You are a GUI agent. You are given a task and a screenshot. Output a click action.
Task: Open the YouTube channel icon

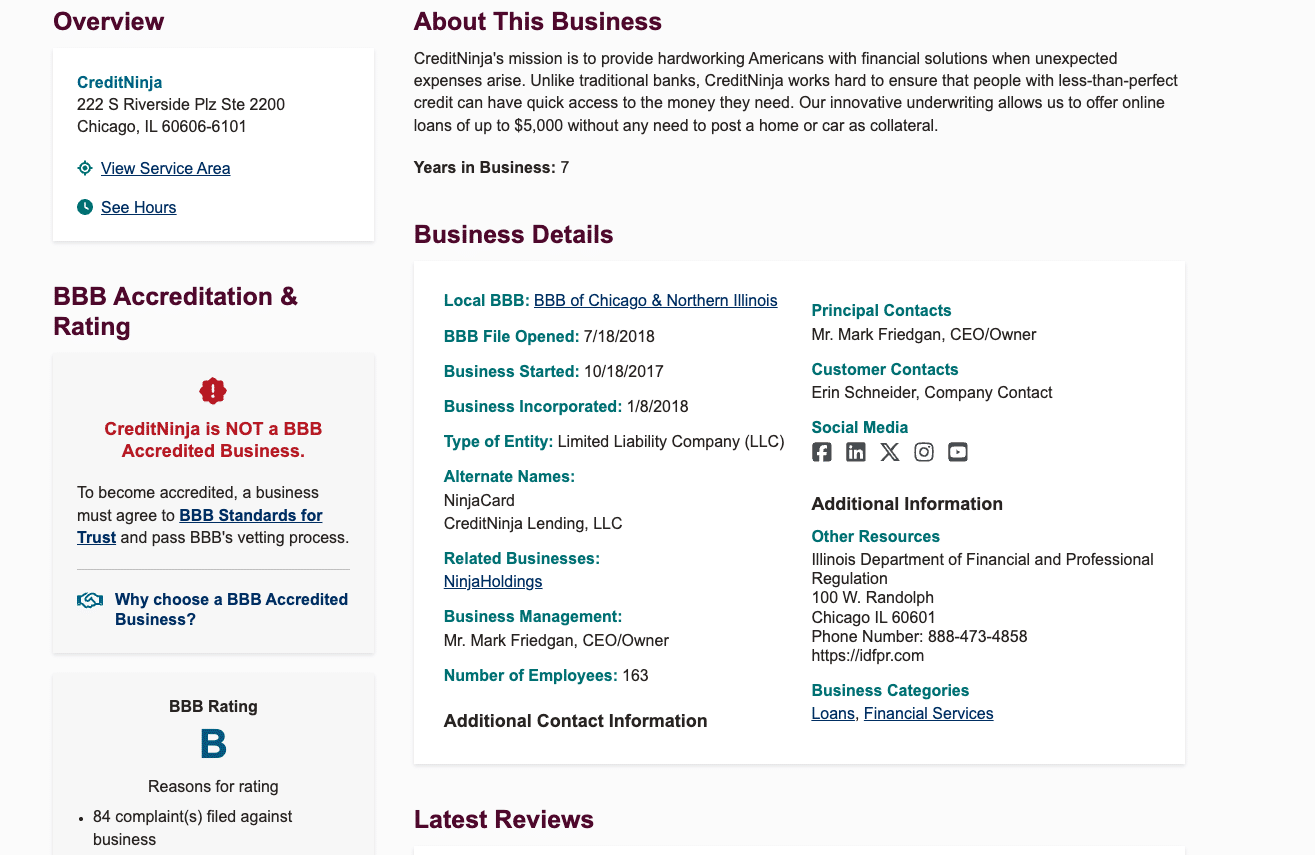[x=957, y=451]
